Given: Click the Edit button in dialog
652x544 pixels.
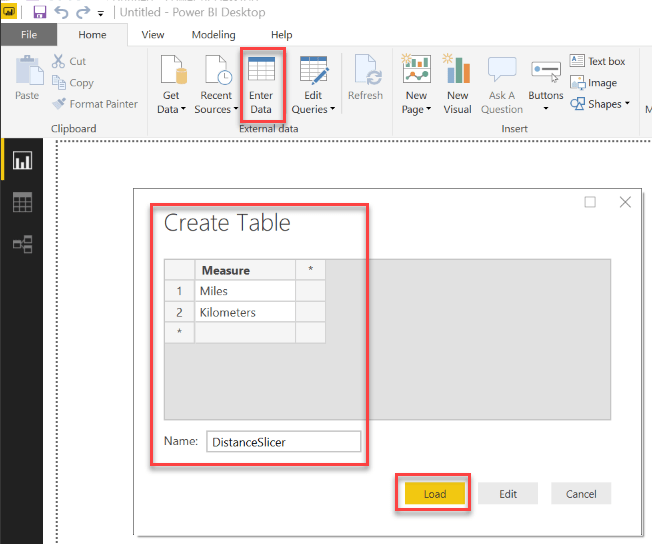Looking at the screenshot, I should pyautogui.click(x=508, y=493).
